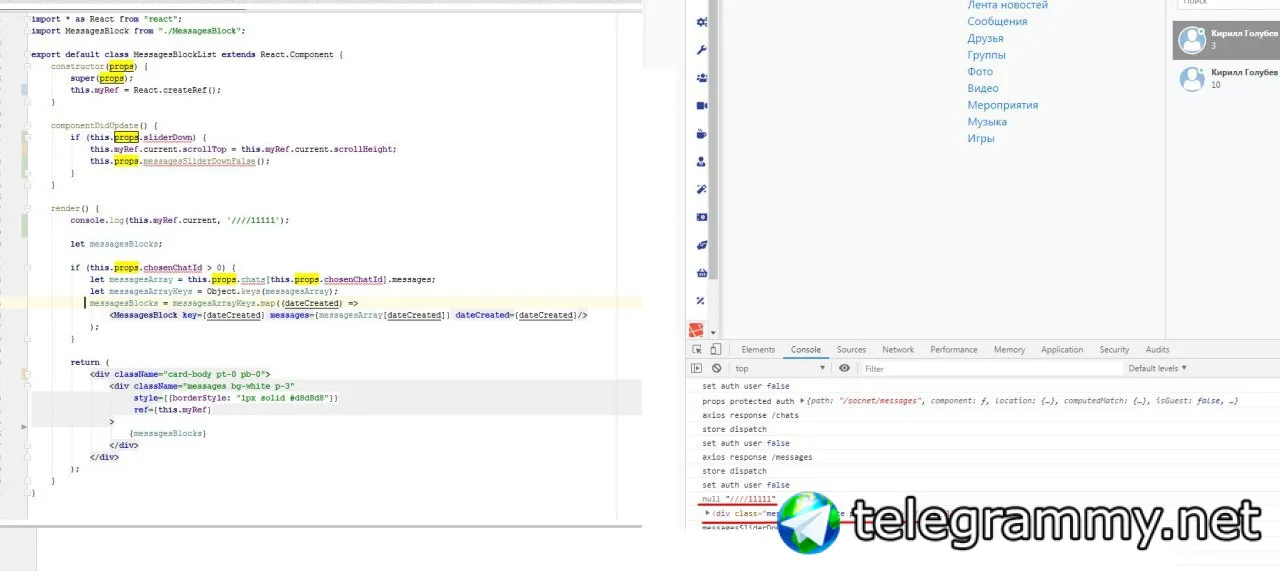The image size is (1280, 583).
Task: Click the eye live expression icon
Action: [x=845, y=368]
